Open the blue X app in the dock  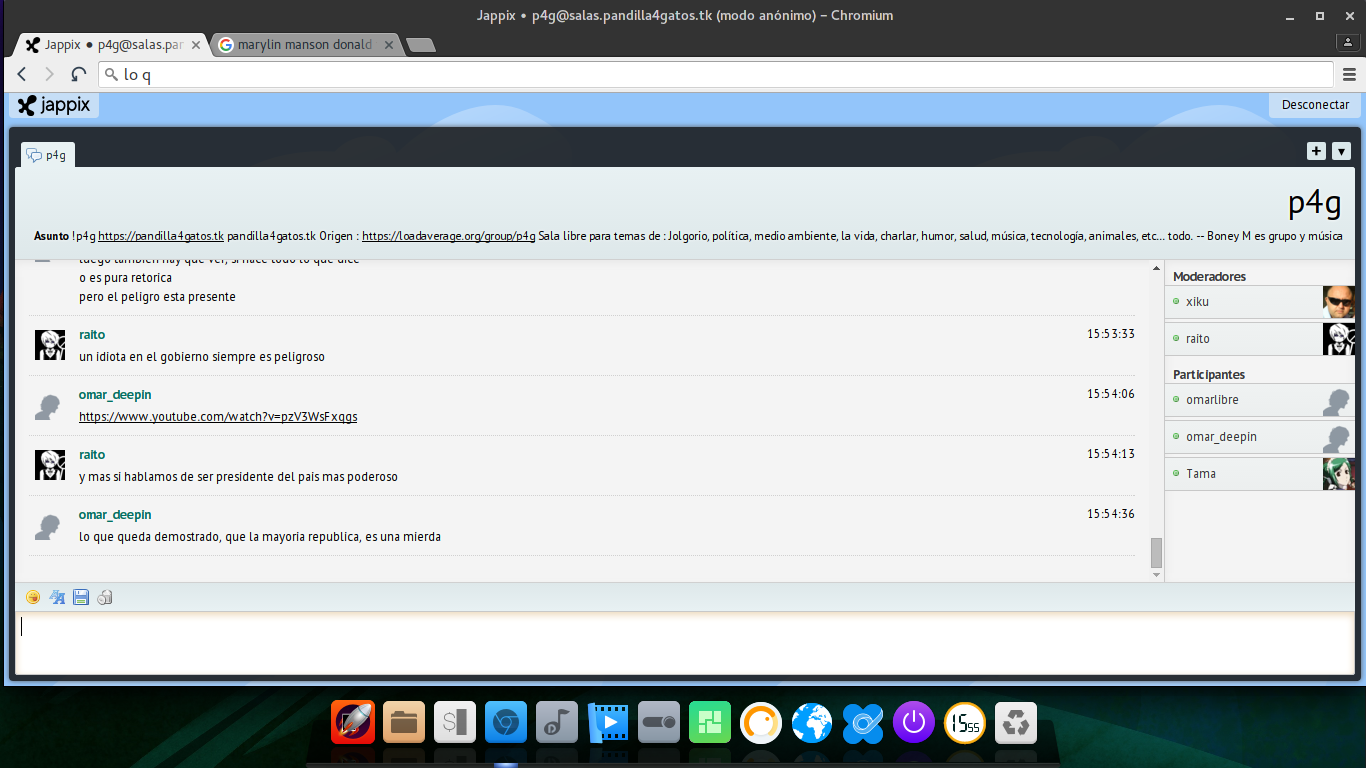tap(863, 722)
